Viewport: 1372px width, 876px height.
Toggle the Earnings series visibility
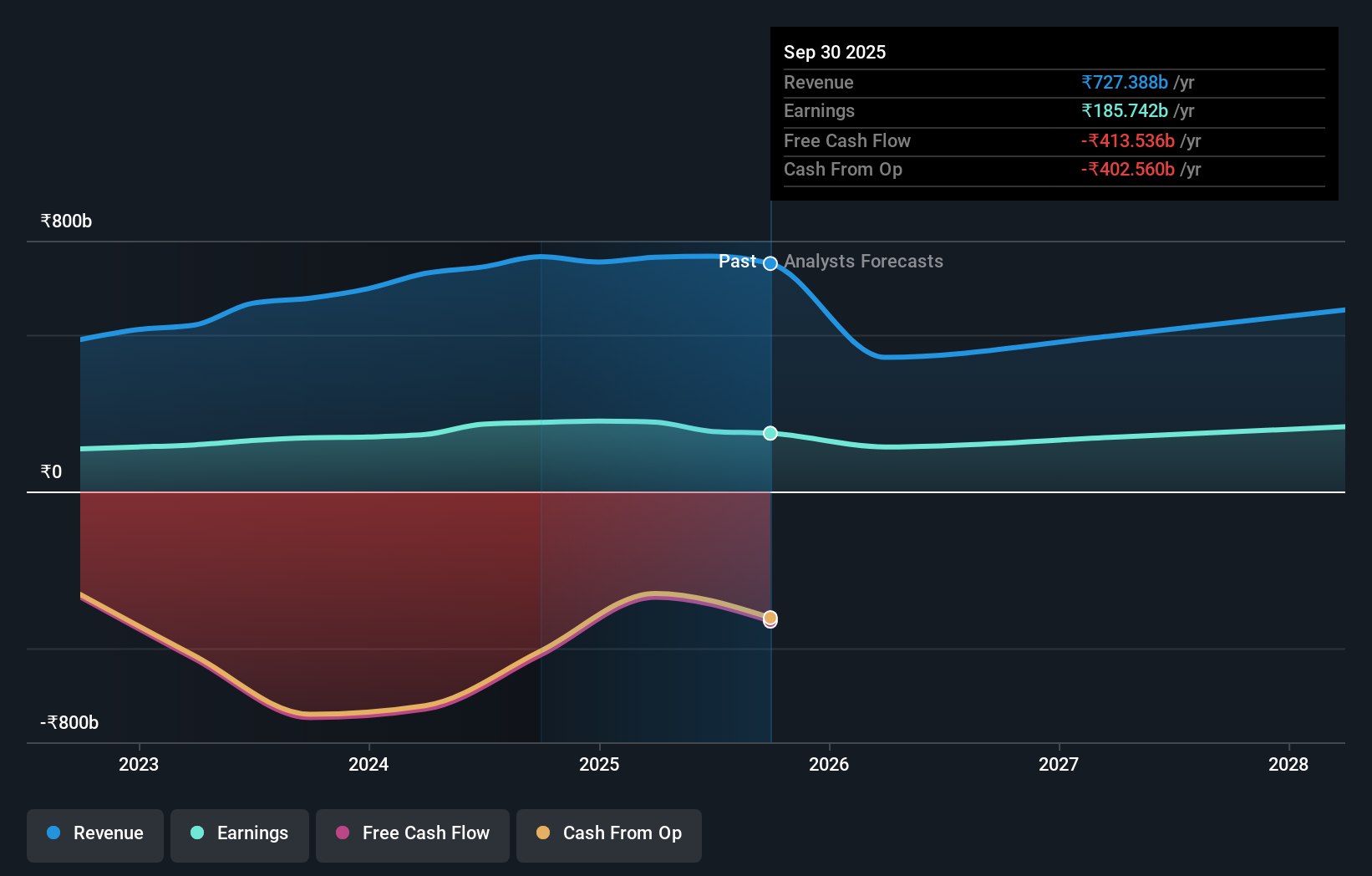coord(240,833)
